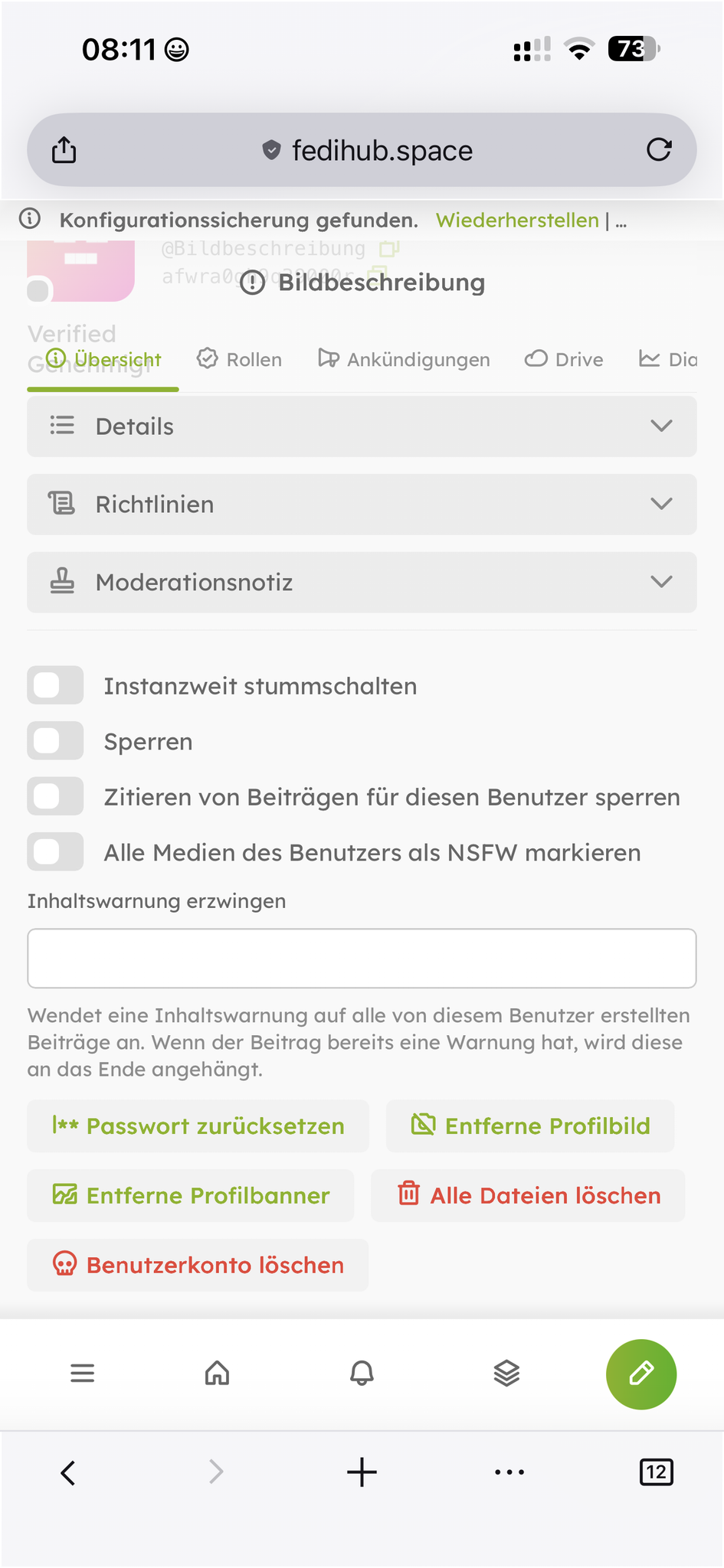This screenshot has height=1568, width=724.
Task: Go to the home timeline icon
Action: point(217,1374)
